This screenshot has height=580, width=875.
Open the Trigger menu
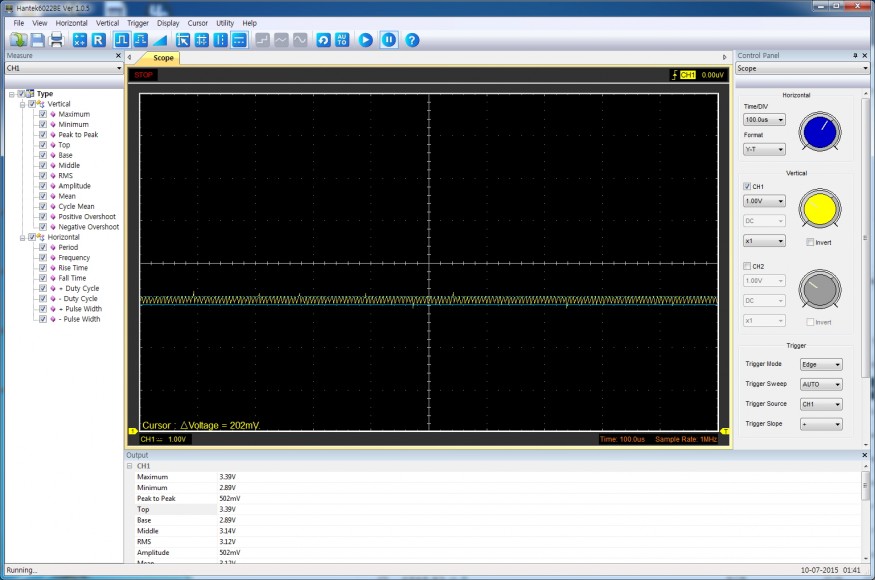click(x=138, y=22)
